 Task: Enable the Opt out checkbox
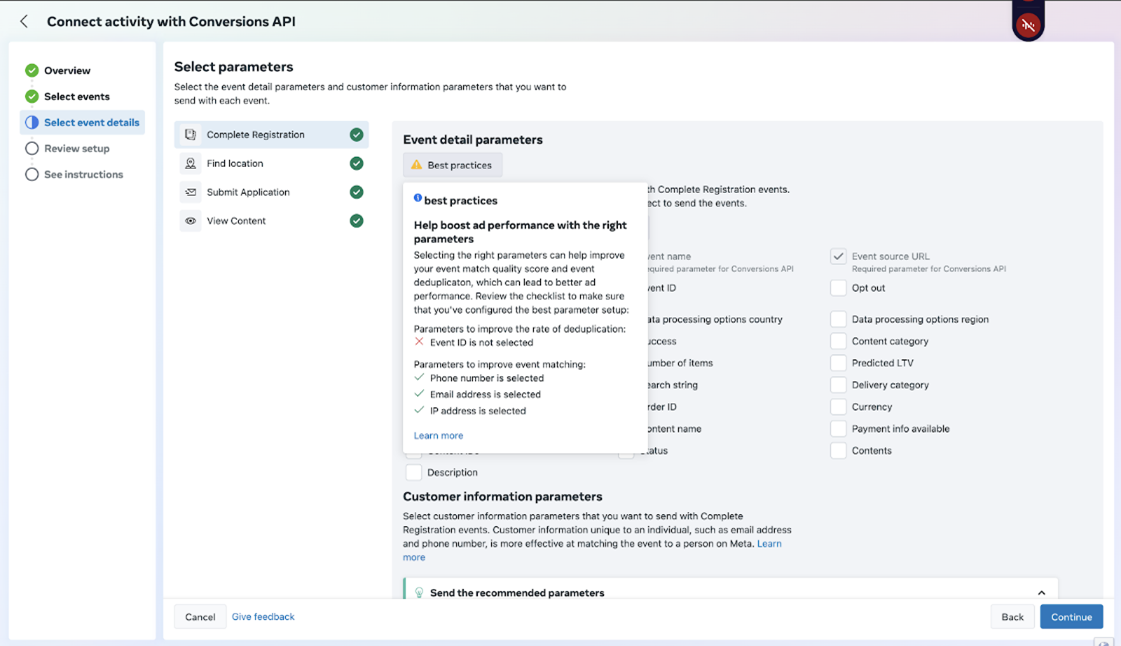point(838,288)
